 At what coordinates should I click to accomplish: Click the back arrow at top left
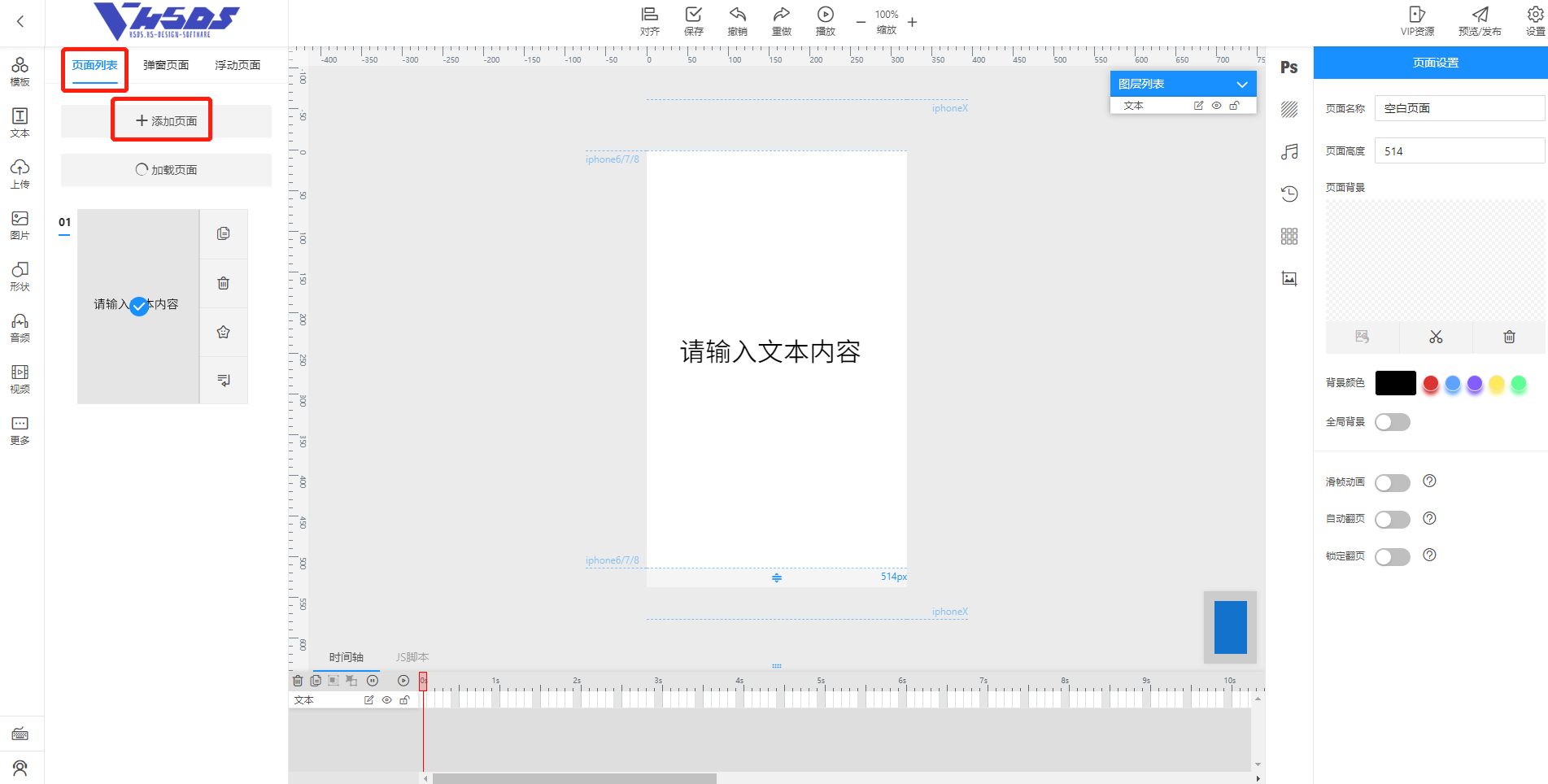tap(20, 21)
